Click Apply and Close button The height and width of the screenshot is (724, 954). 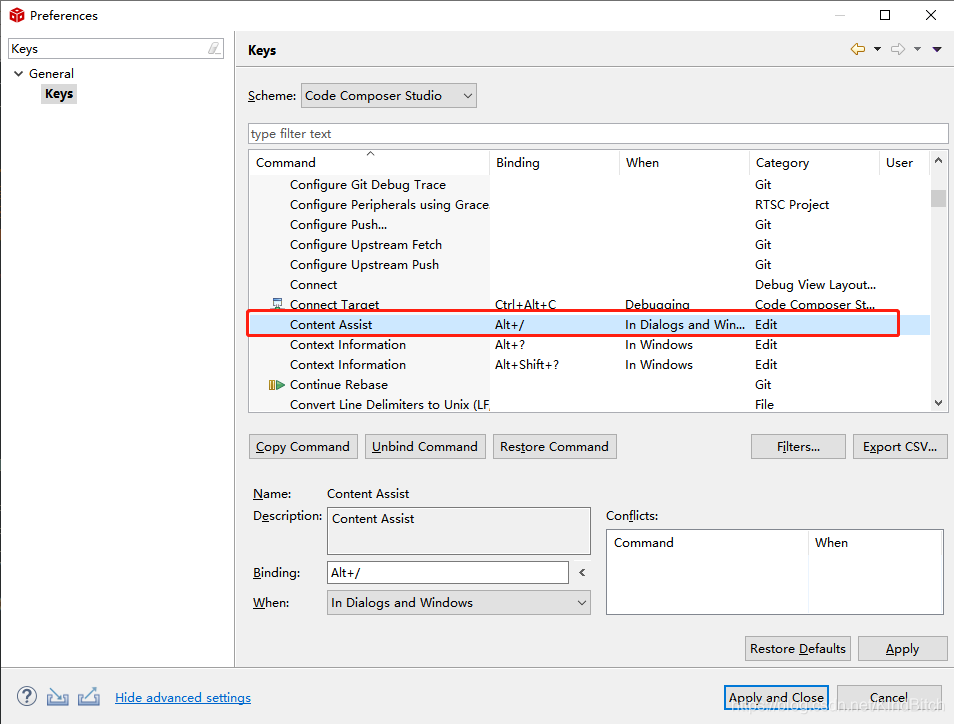(776, 697)
